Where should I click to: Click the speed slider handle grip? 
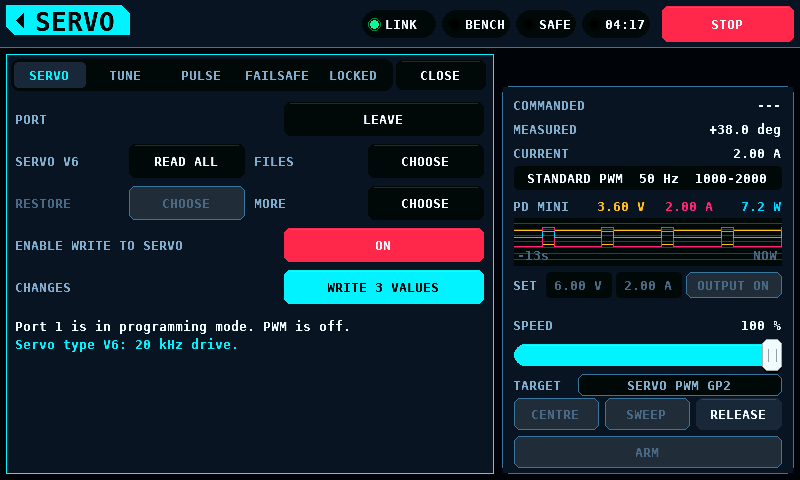point(772,355)
